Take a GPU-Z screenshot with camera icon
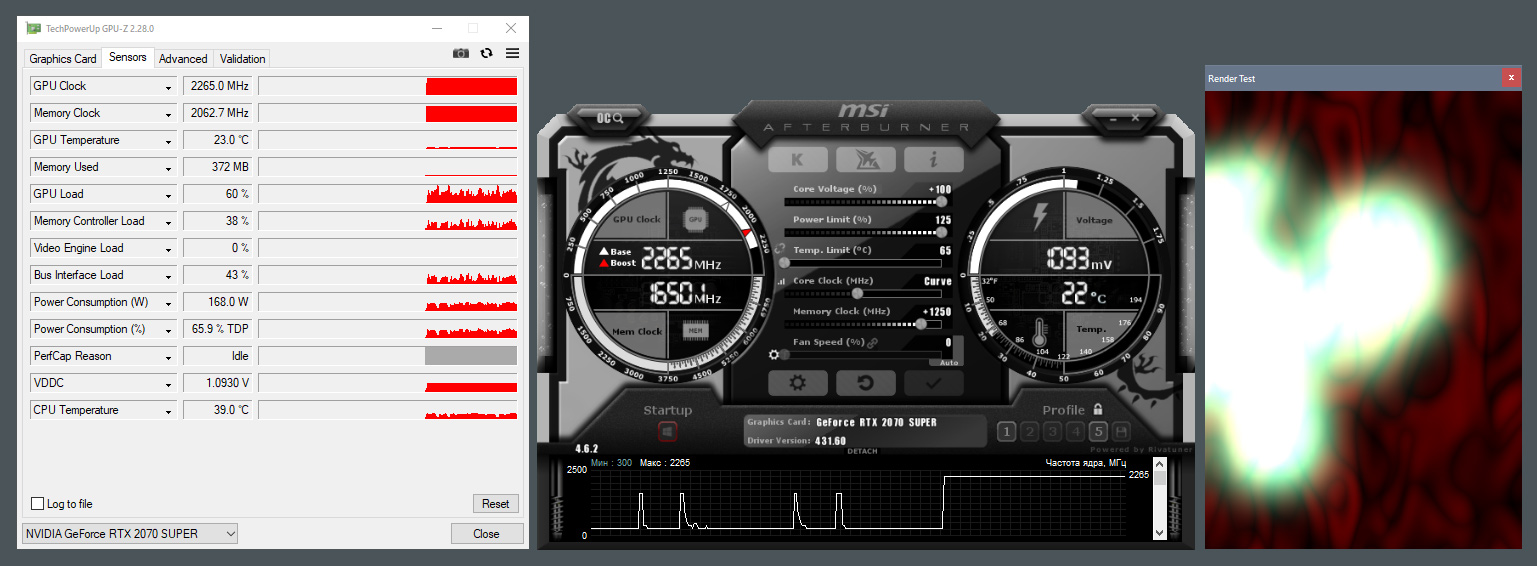This screenshot has width=1537, height=566. point(460,53)
